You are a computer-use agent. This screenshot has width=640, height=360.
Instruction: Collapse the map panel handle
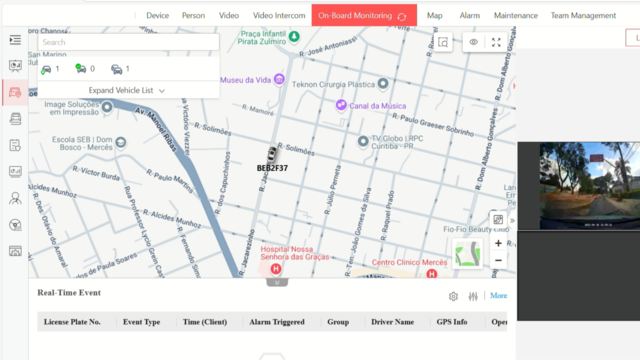[277, 282]
